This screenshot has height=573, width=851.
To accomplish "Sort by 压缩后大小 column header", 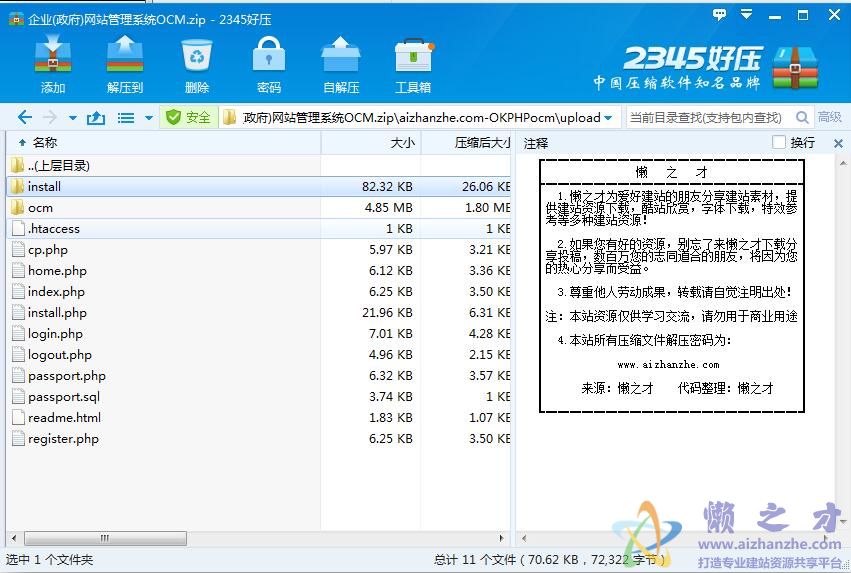I will [466, 143].
